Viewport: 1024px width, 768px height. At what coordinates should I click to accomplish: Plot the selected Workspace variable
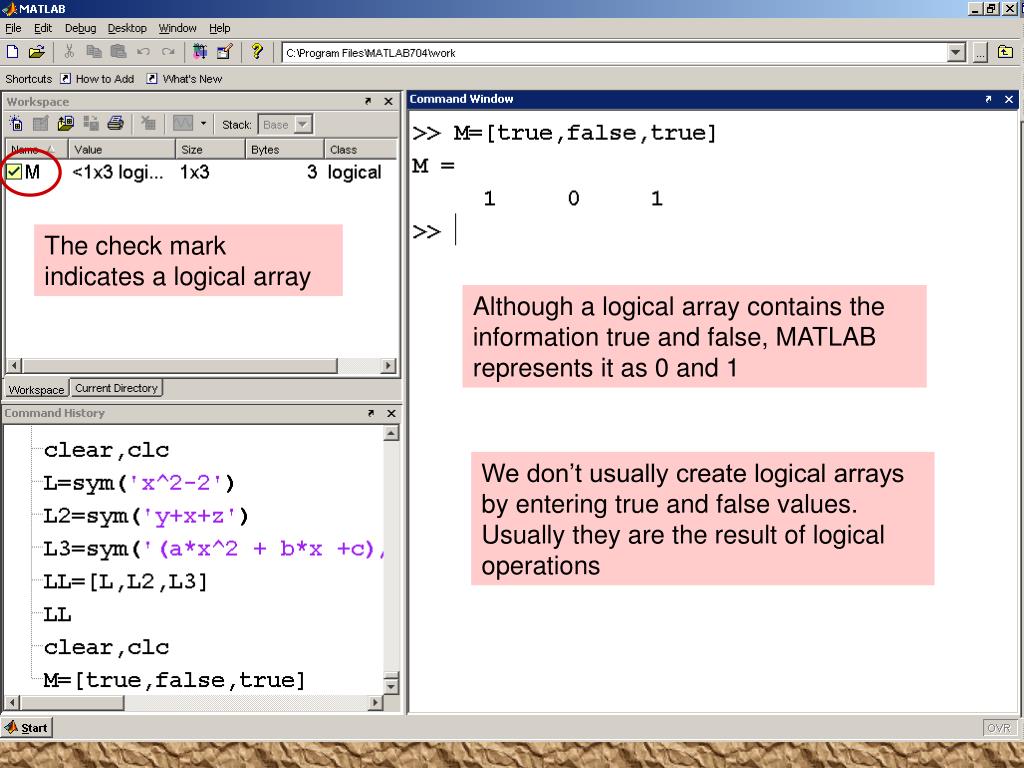coord(183,123)
